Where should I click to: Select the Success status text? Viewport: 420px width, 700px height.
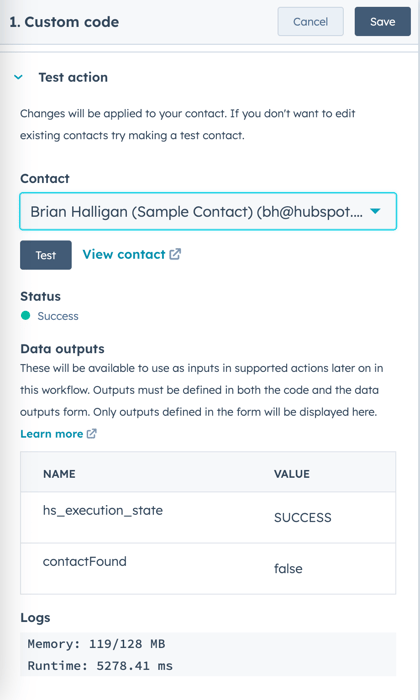point(58,316)
